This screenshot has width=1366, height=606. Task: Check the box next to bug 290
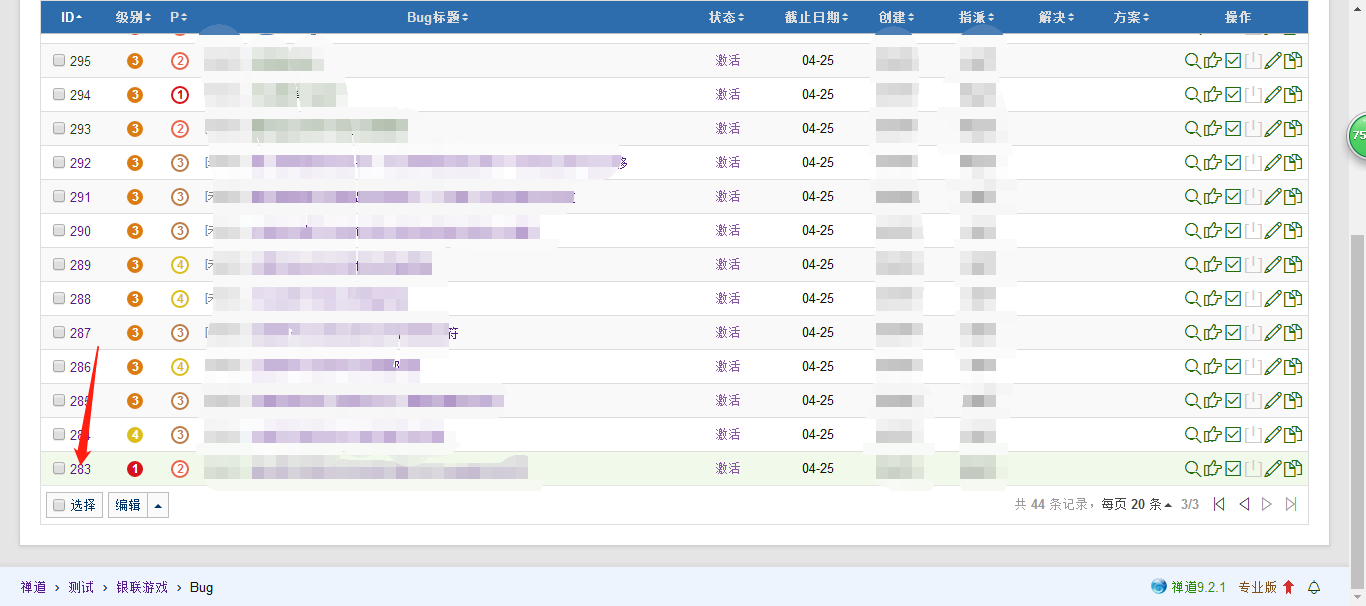(x=59, y=231)
